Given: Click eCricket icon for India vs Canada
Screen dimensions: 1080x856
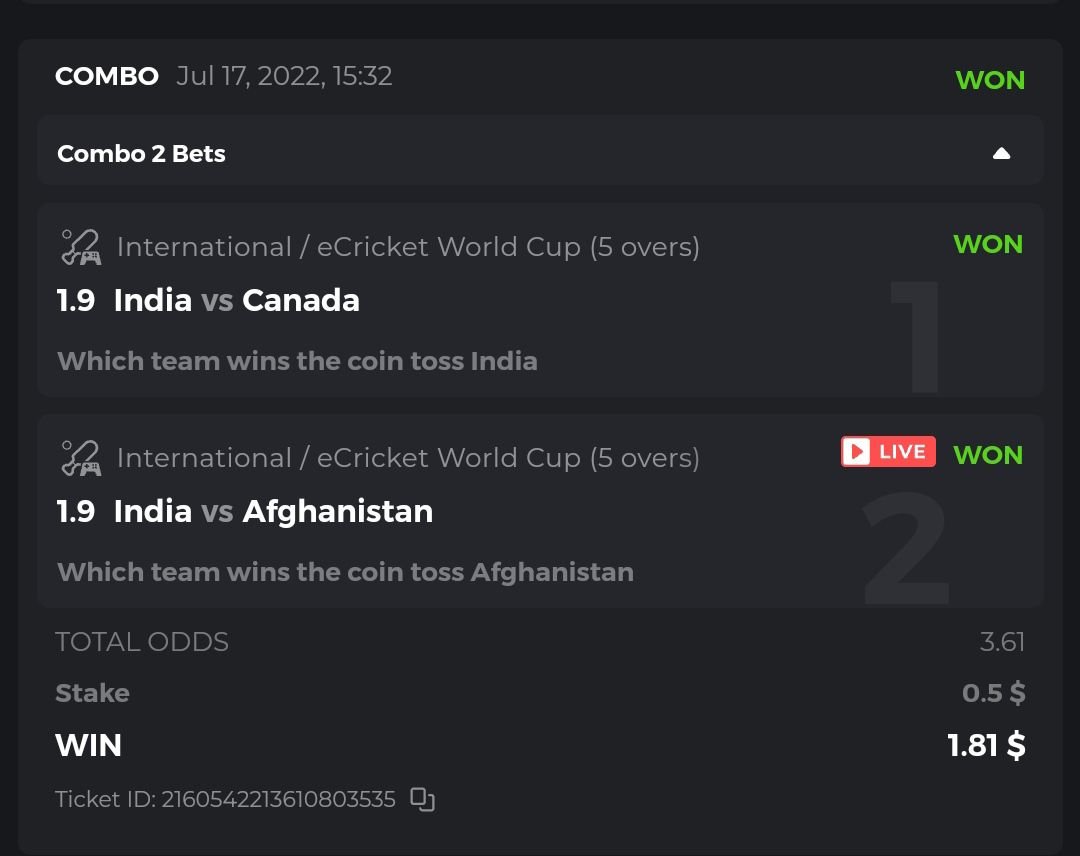Looking at the screenshot, I should [x=81, y=247].
